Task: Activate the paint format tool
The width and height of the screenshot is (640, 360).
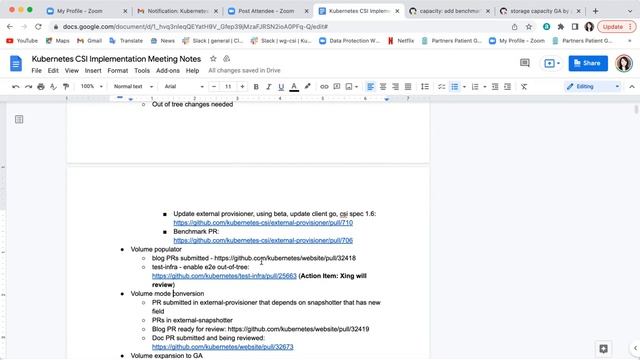Action: [x=66, y=87]
